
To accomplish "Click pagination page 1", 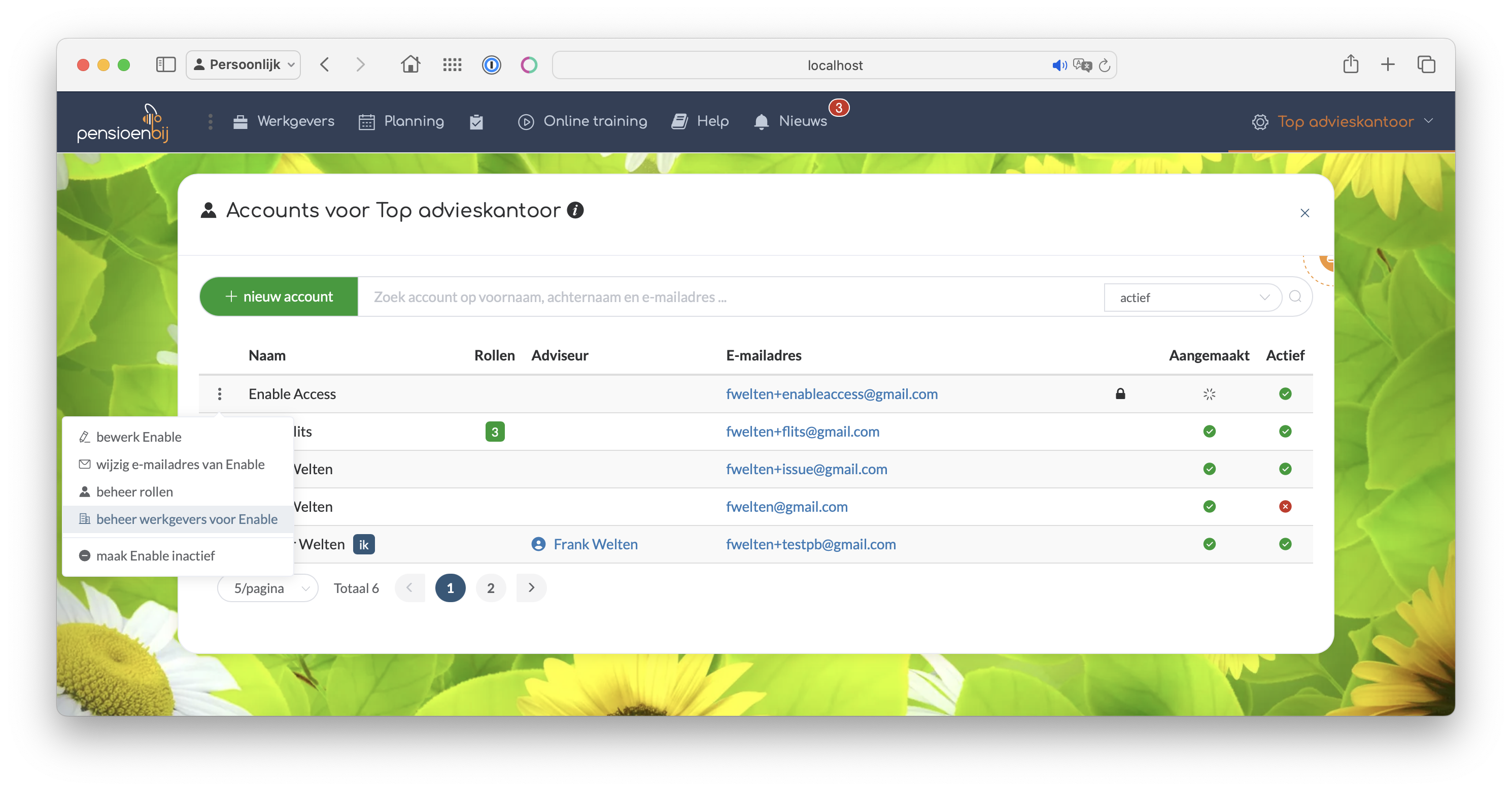I will click(450, 588).
